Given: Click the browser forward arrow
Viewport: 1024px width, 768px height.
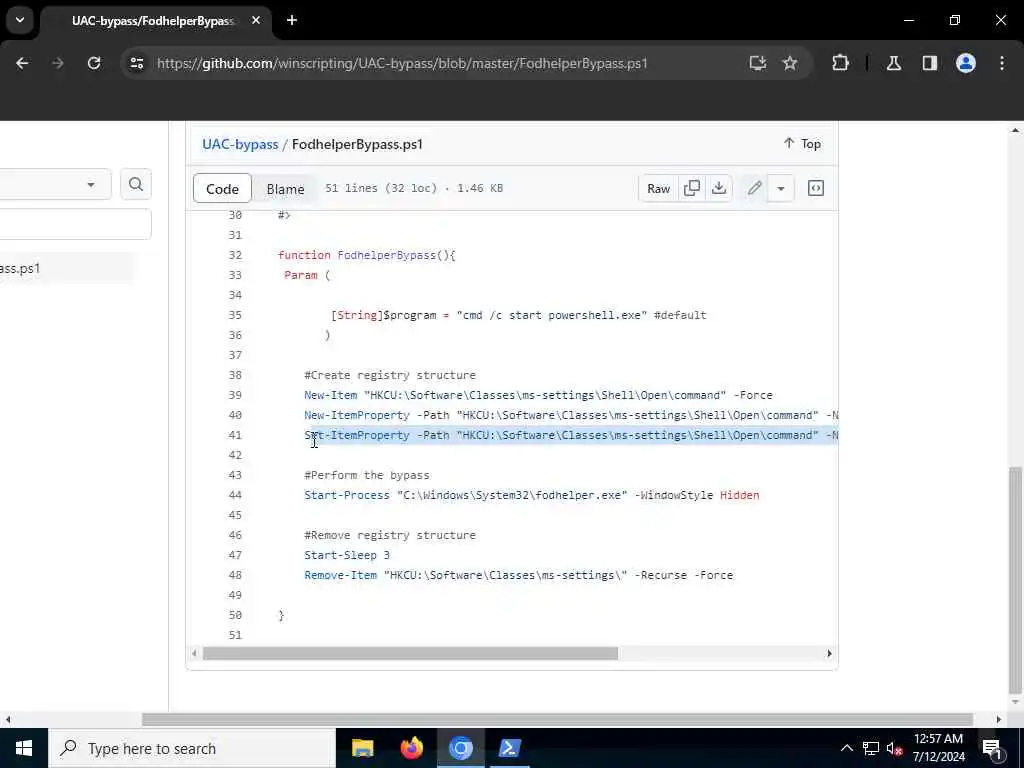Looking at the screenshot, I should [58, 63].
